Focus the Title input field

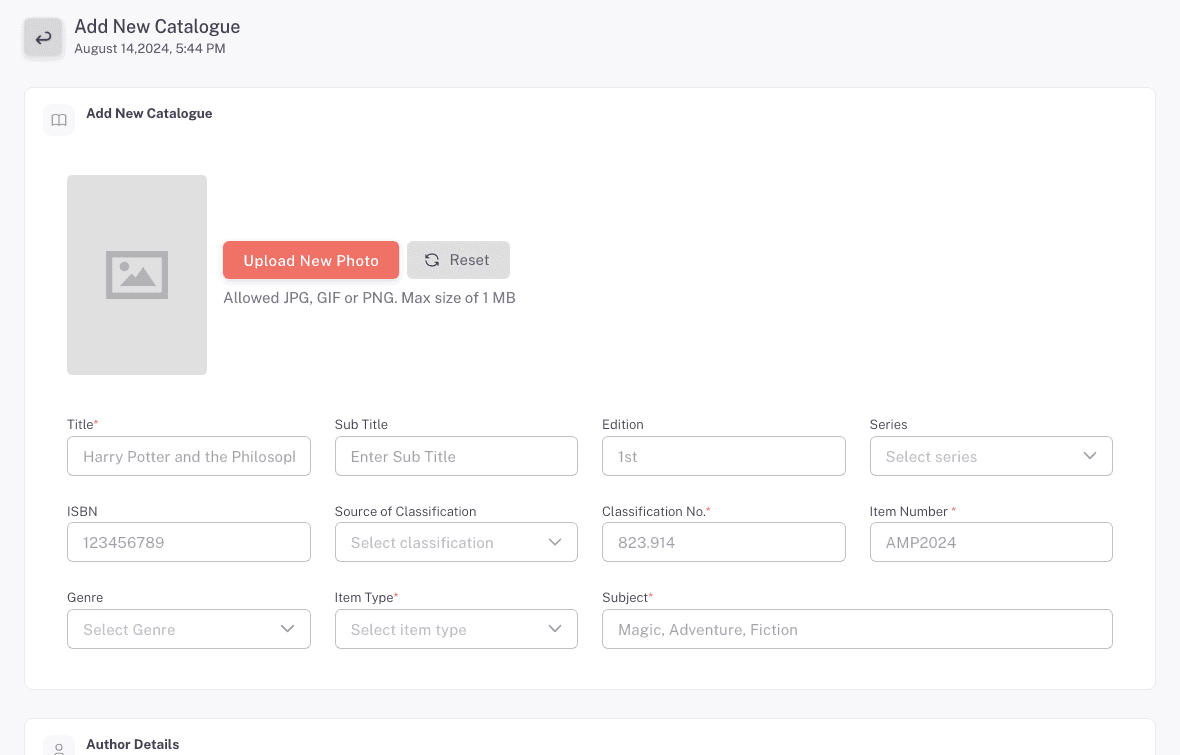click(x=189, y=456)
